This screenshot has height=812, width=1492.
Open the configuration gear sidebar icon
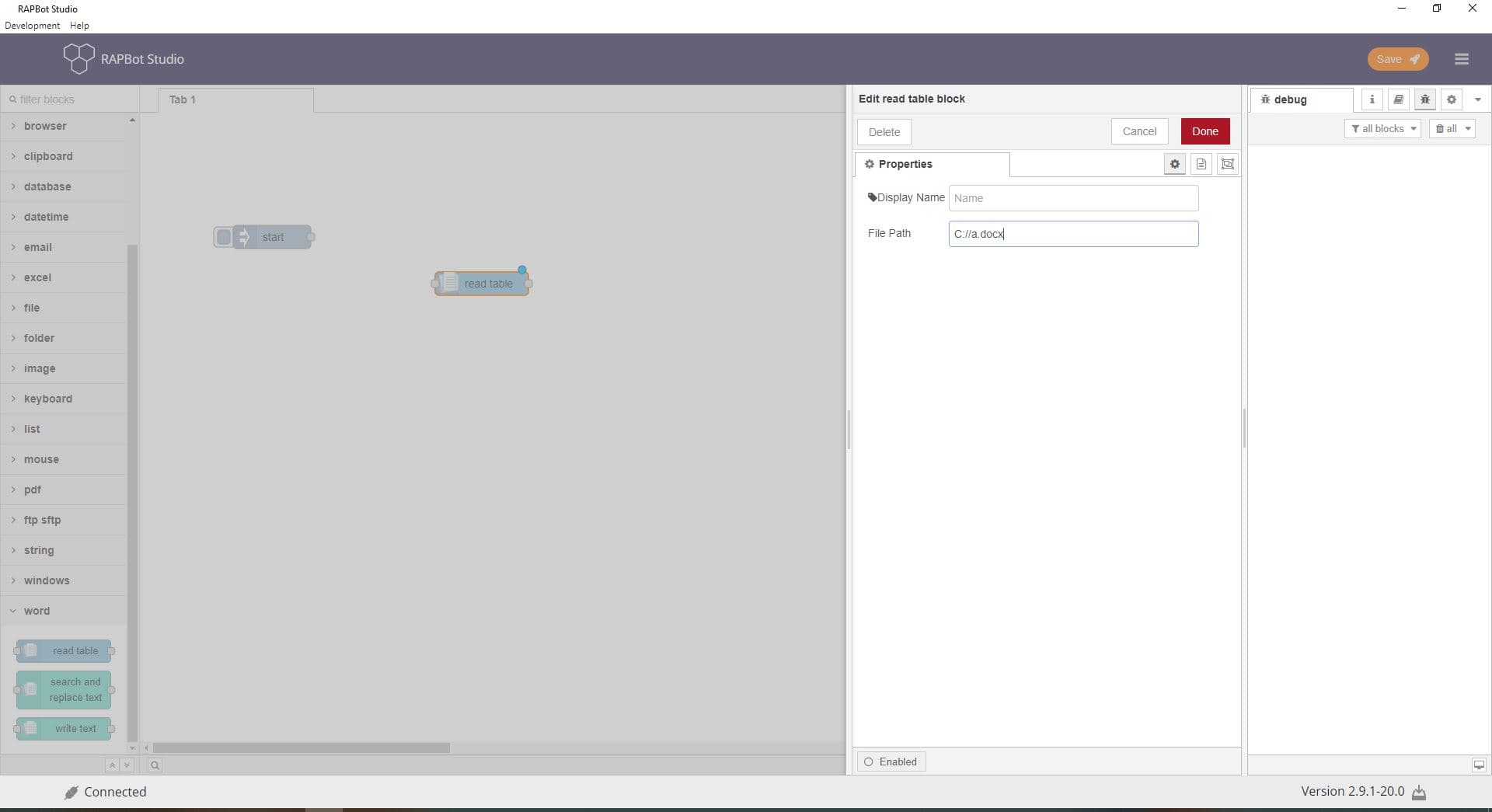[1451, 99]
